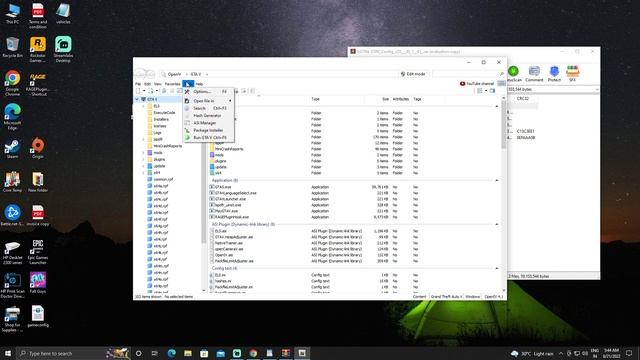640x360 pixels.
Task: Collapse the Config text (4) group
Action: click(x=497, y=268)
